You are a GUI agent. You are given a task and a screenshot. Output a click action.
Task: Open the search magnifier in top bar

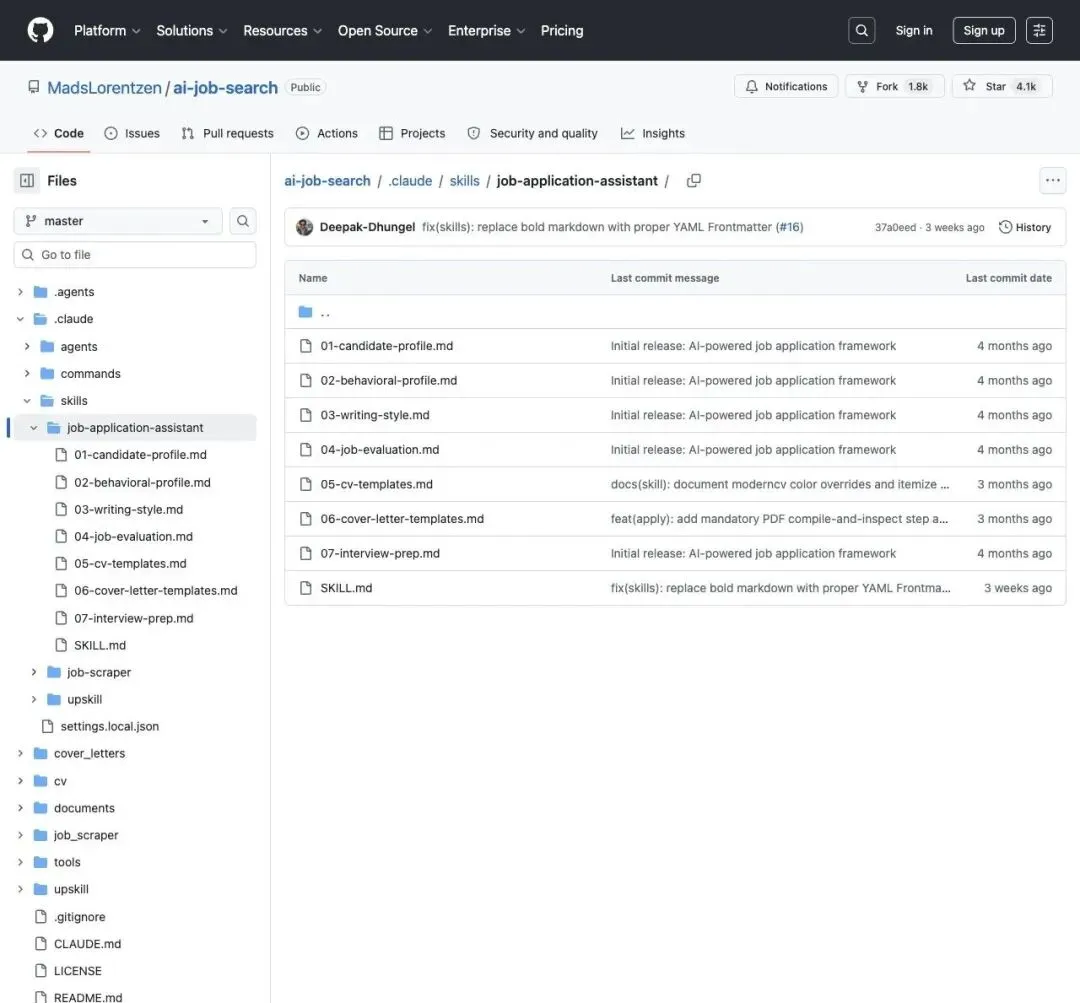point(861,30)
